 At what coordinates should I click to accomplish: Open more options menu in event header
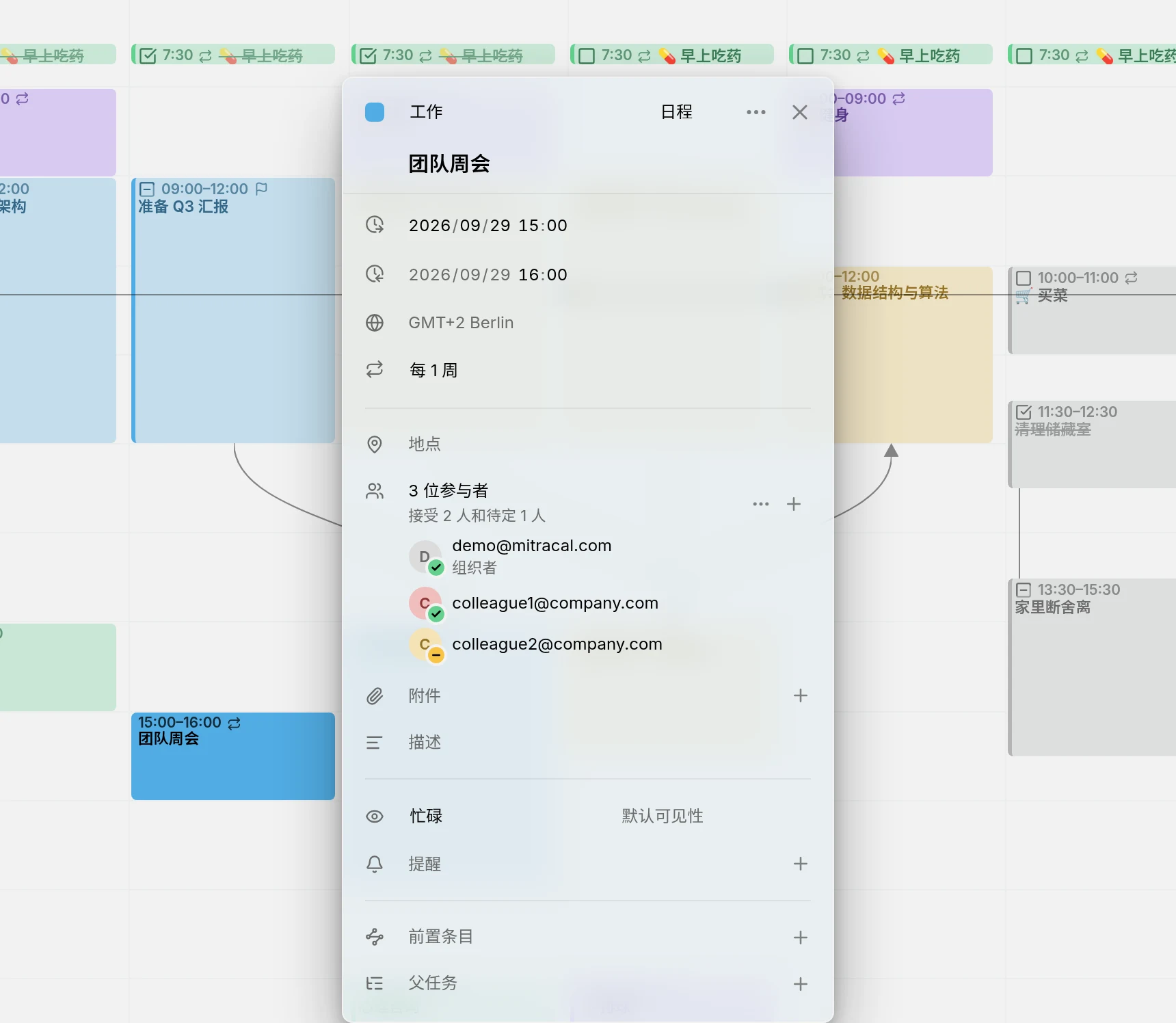pos(756,112)
